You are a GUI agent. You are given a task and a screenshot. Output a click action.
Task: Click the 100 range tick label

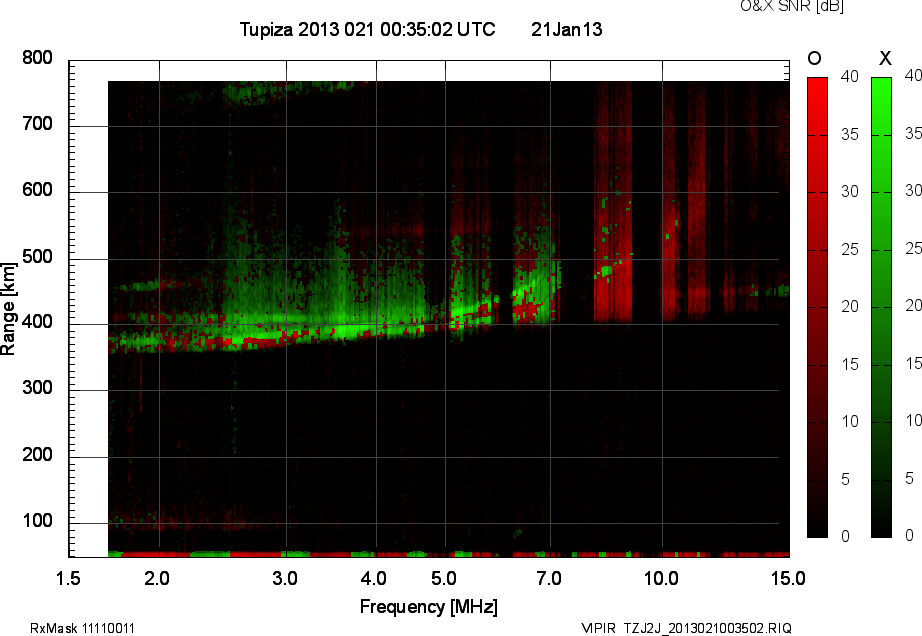(x=37, y=520)
